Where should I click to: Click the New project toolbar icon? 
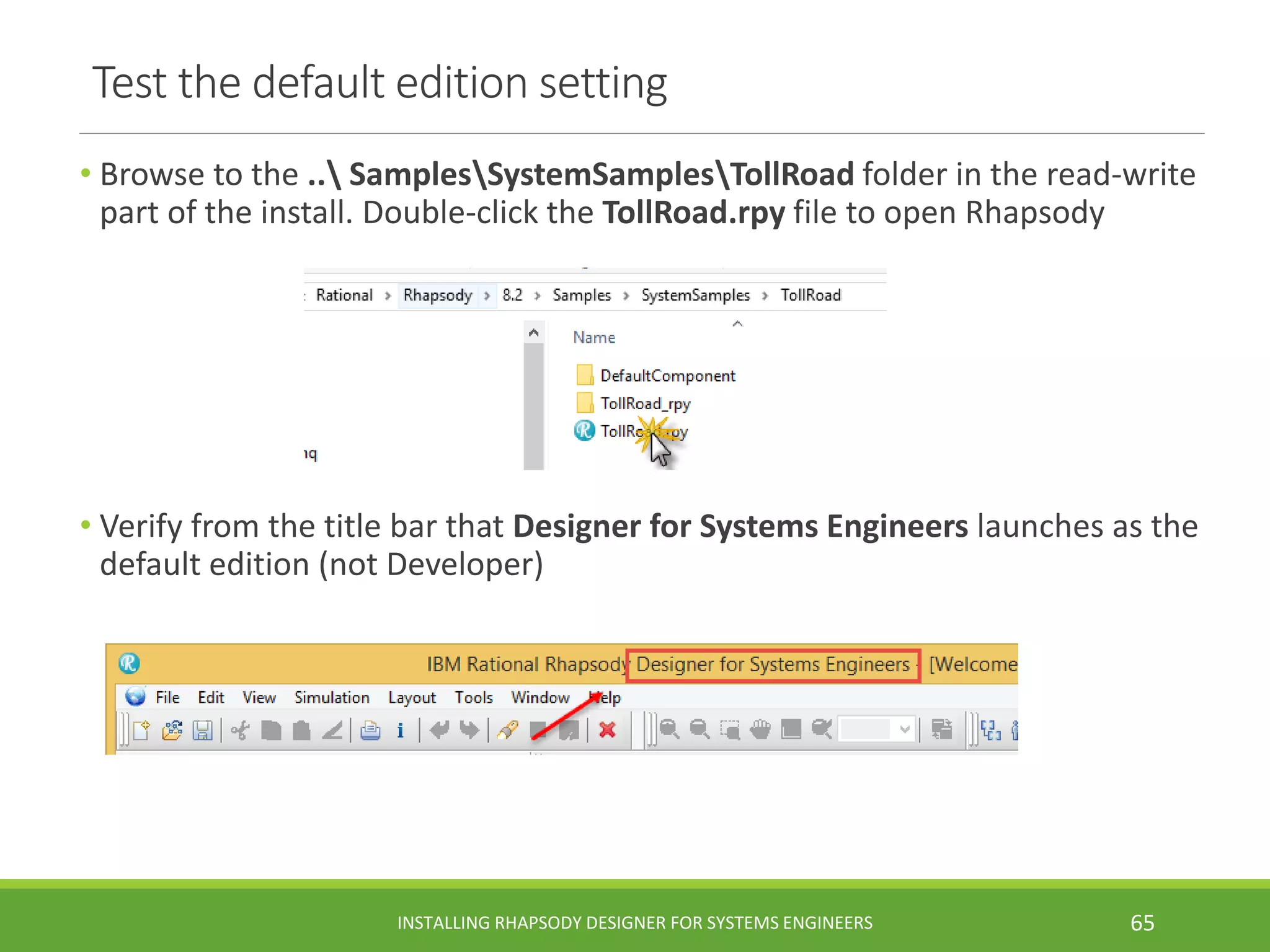[x=142, y=730]
